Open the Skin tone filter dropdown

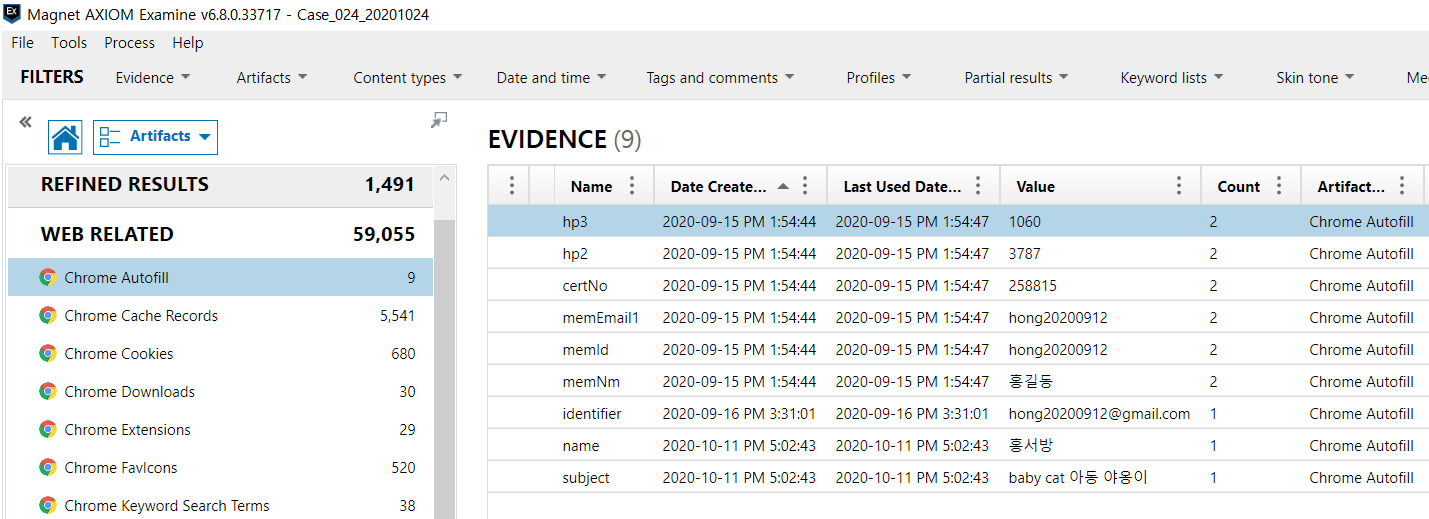pos(1315,77)
